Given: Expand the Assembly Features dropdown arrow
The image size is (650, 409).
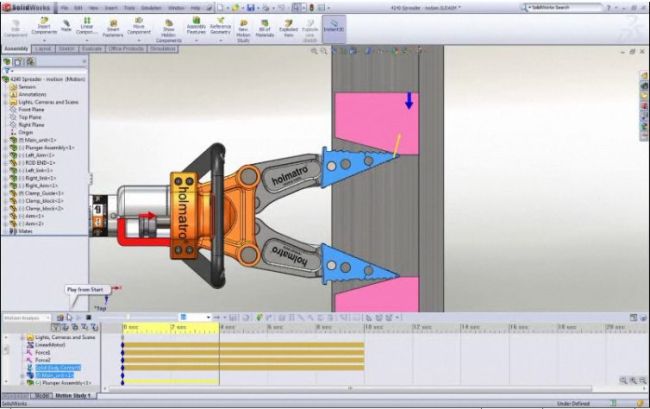Looking at the screenshot, I should click(196, 40).
